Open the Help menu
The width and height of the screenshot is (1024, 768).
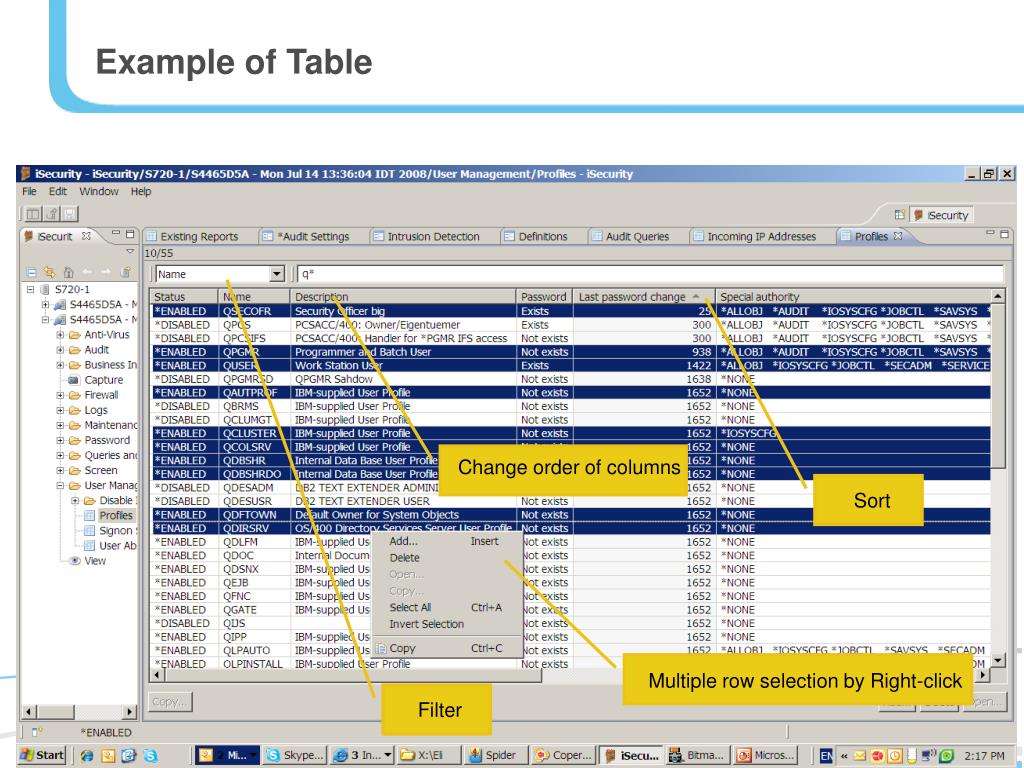click(140, 191)
